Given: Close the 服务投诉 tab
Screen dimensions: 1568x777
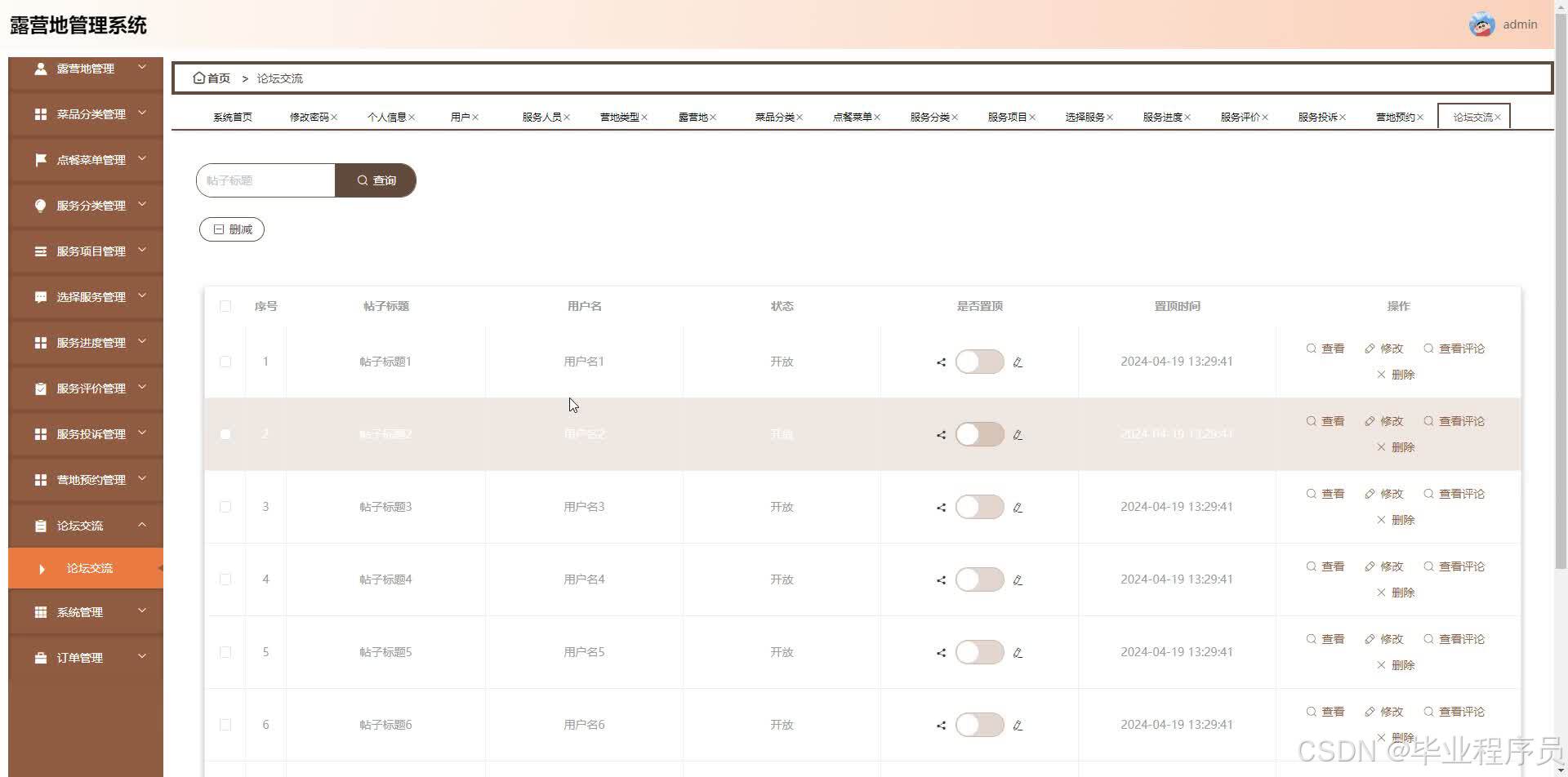Looking at the screenshot, I should pos(1343,118).
